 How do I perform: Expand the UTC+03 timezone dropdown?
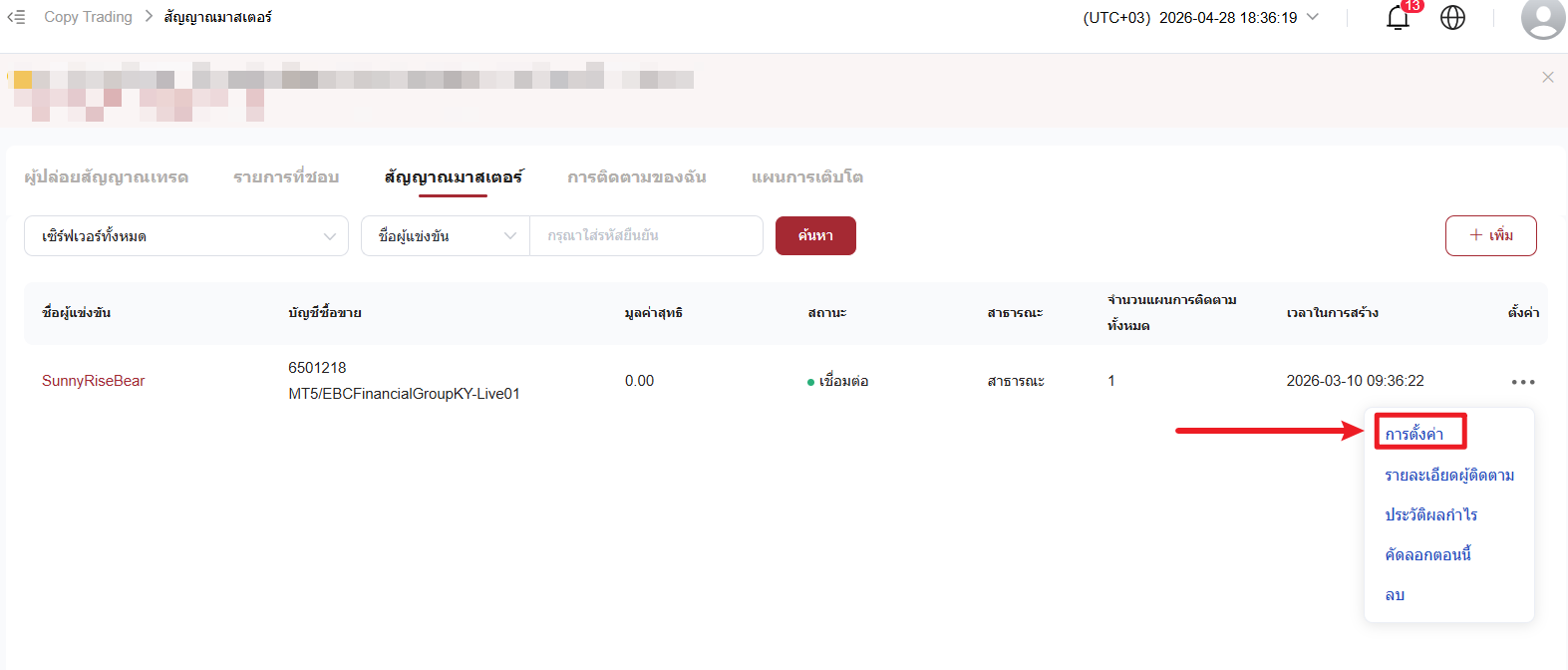pos(1201,17)
